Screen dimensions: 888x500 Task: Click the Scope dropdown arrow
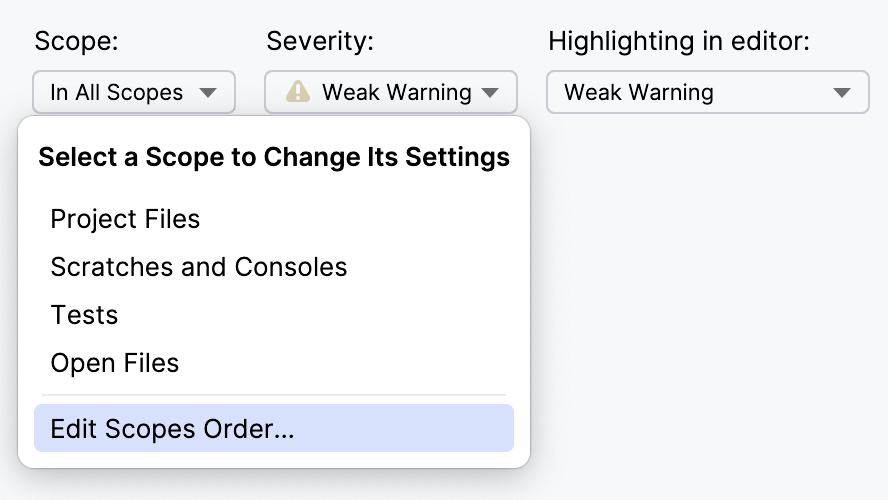[x=208, y=93]
